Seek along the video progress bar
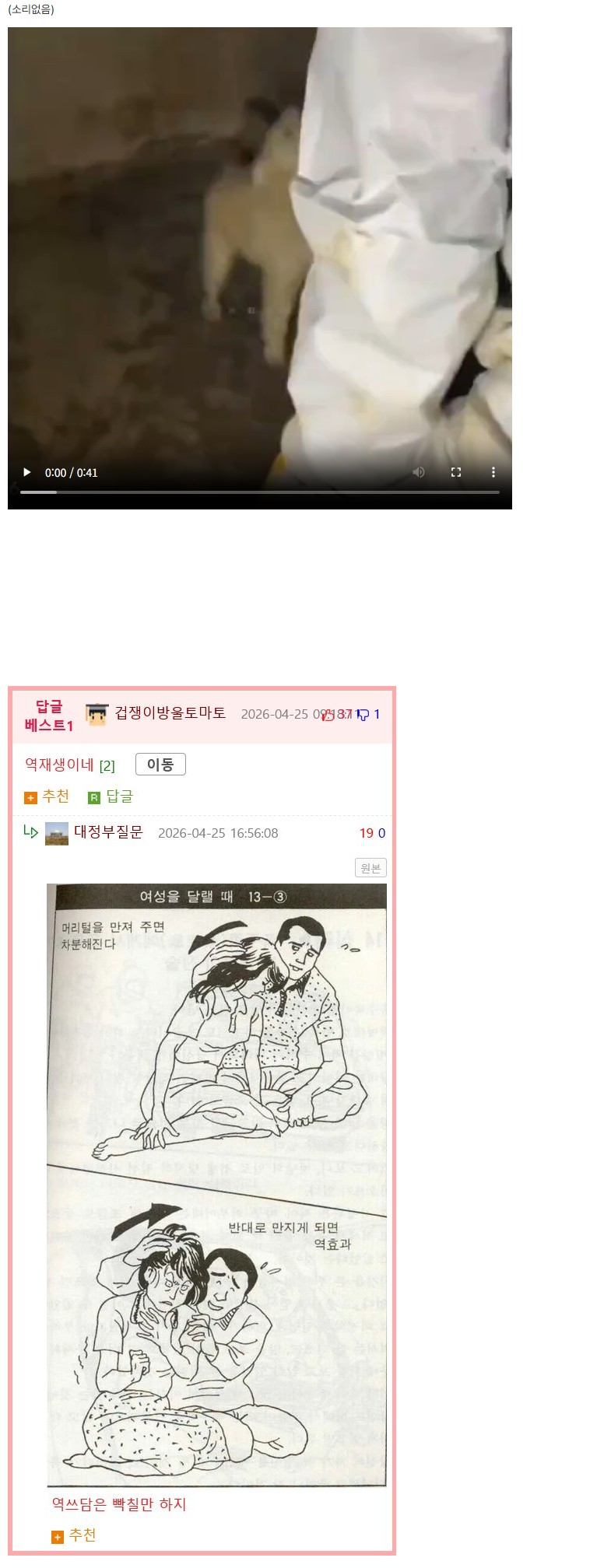Screen dimensions: 611x1568 (x=260, y=492)
